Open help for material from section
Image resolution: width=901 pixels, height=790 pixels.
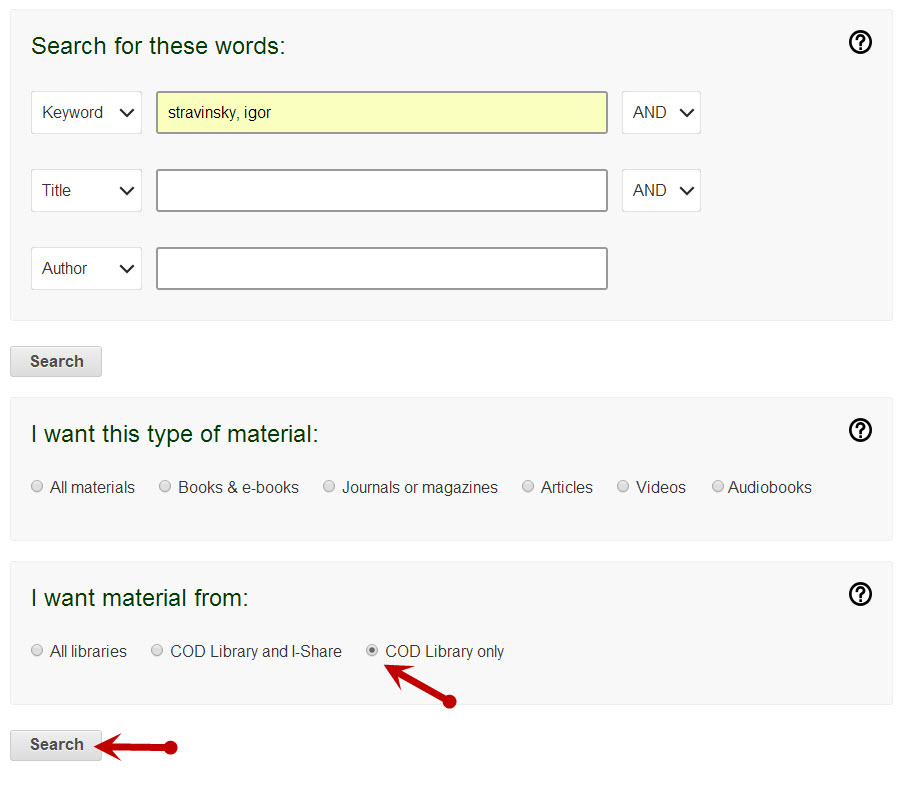pos(860,594)
